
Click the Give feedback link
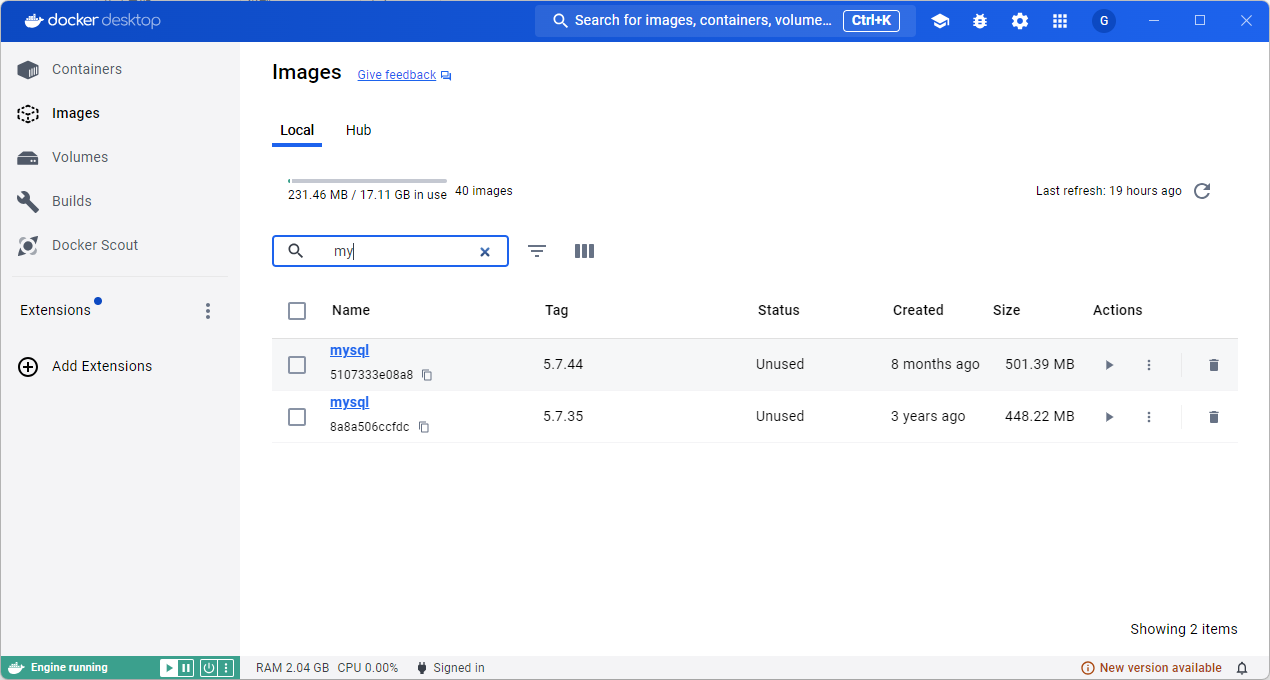click(397, 75)
